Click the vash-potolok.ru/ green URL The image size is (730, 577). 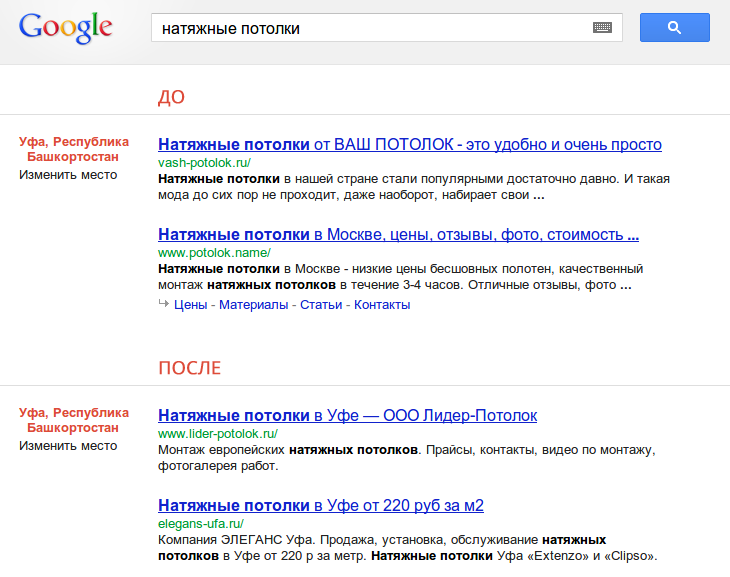coord(204,163)
